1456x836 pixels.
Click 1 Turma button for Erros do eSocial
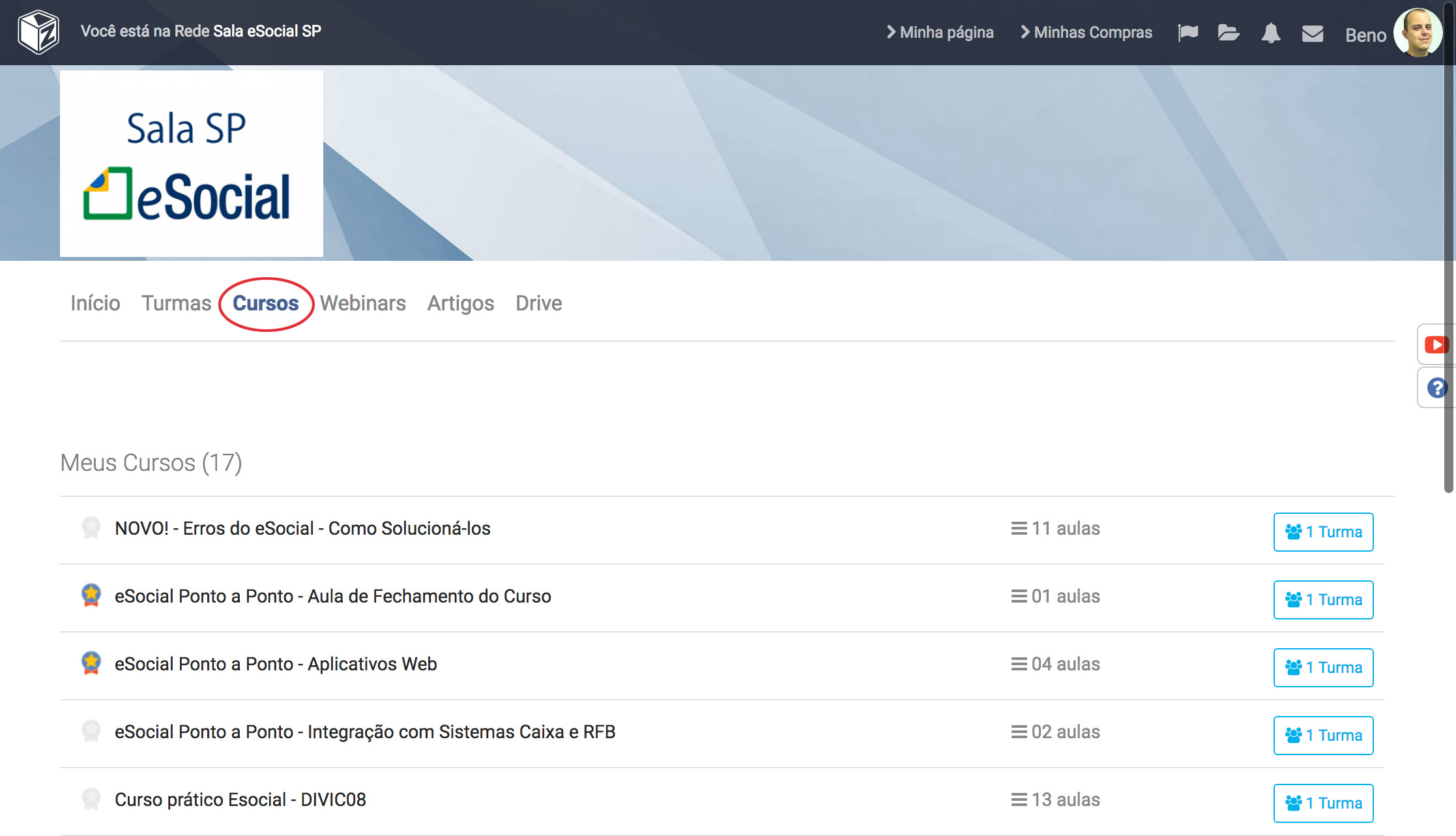(x=1323, y=531)
